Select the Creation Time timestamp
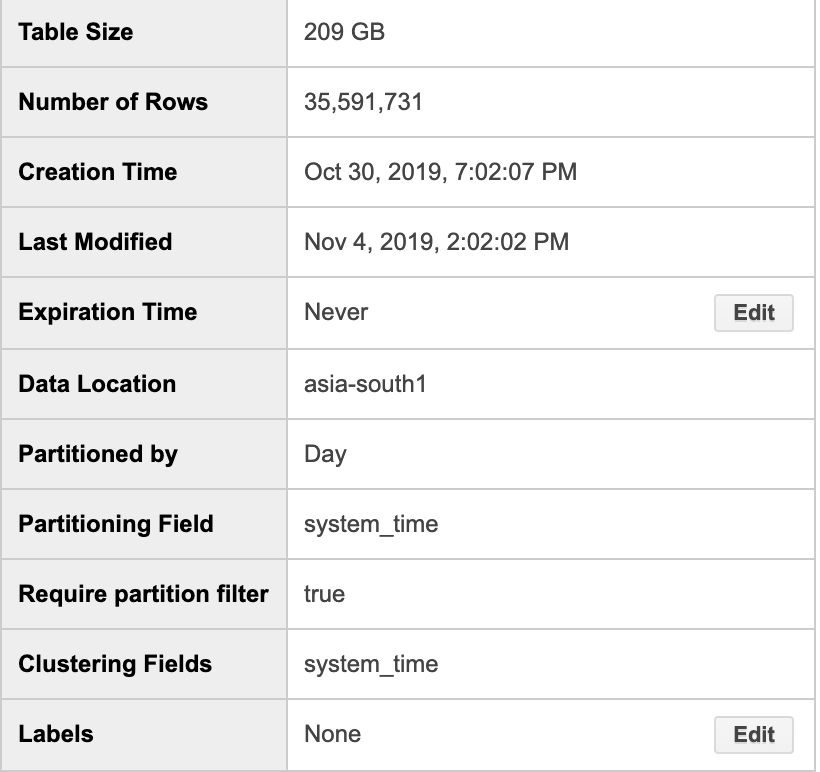This screenshot has height=772, width=820. click(x=440, y=172)
